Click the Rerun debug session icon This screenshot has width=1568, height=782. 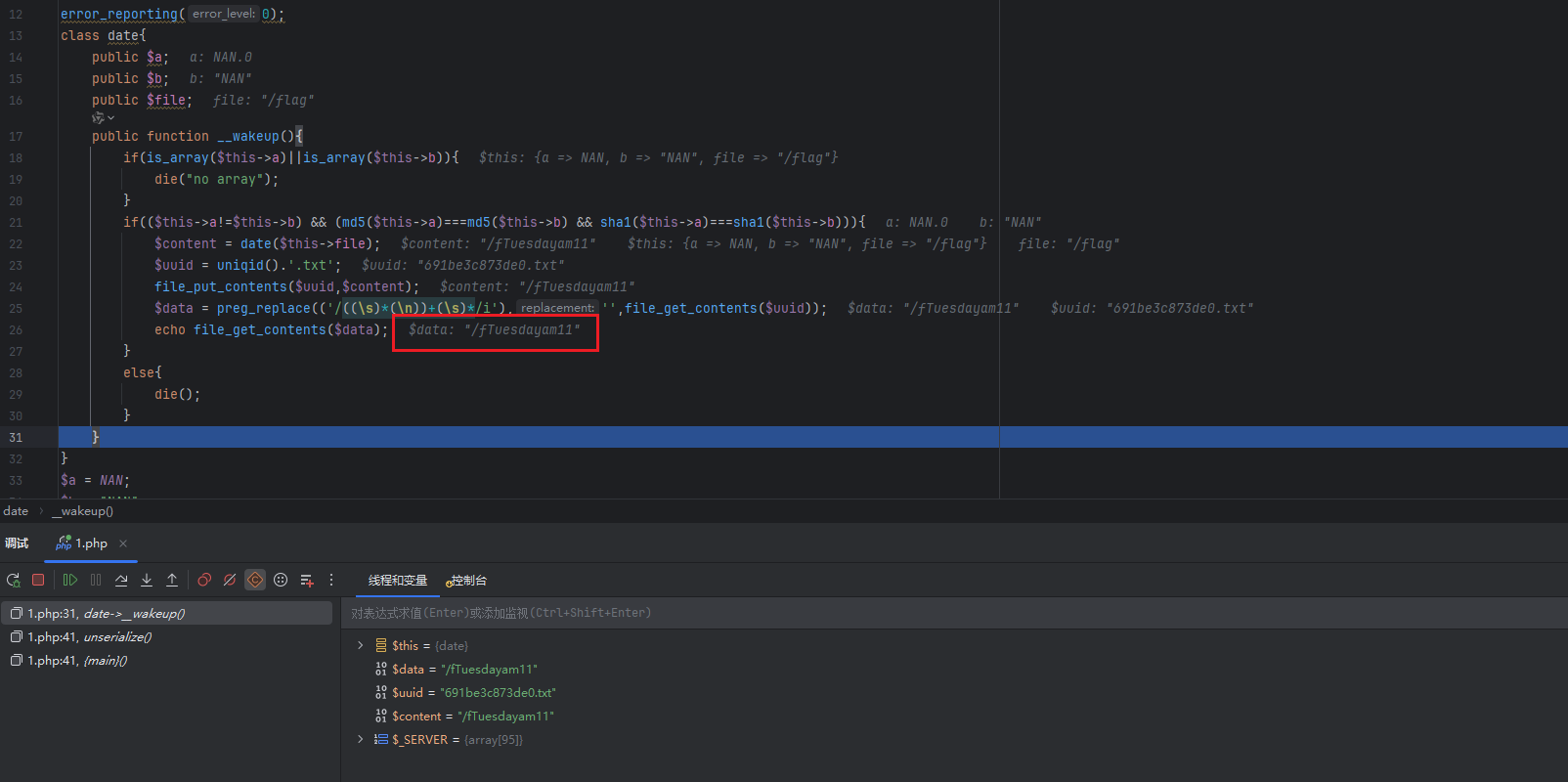pos(14,580)
